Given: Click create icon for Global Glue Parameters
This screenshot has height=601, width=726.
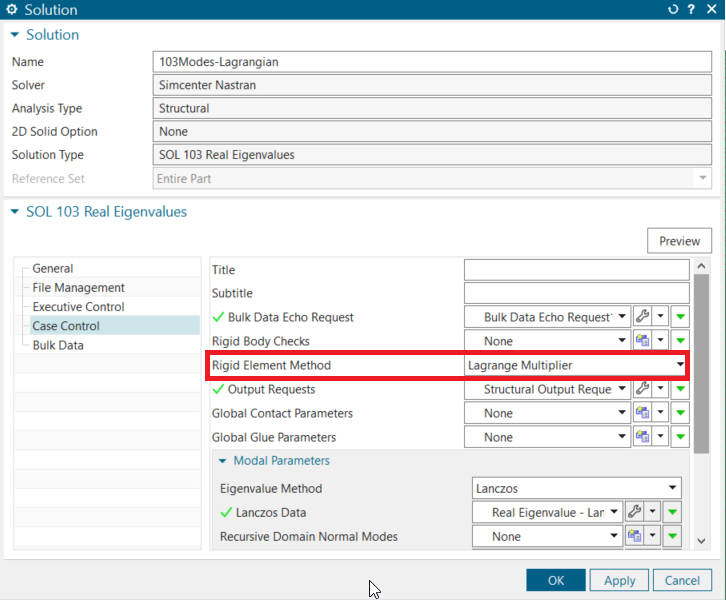Looking at the screenshot, I should [644, 437].
